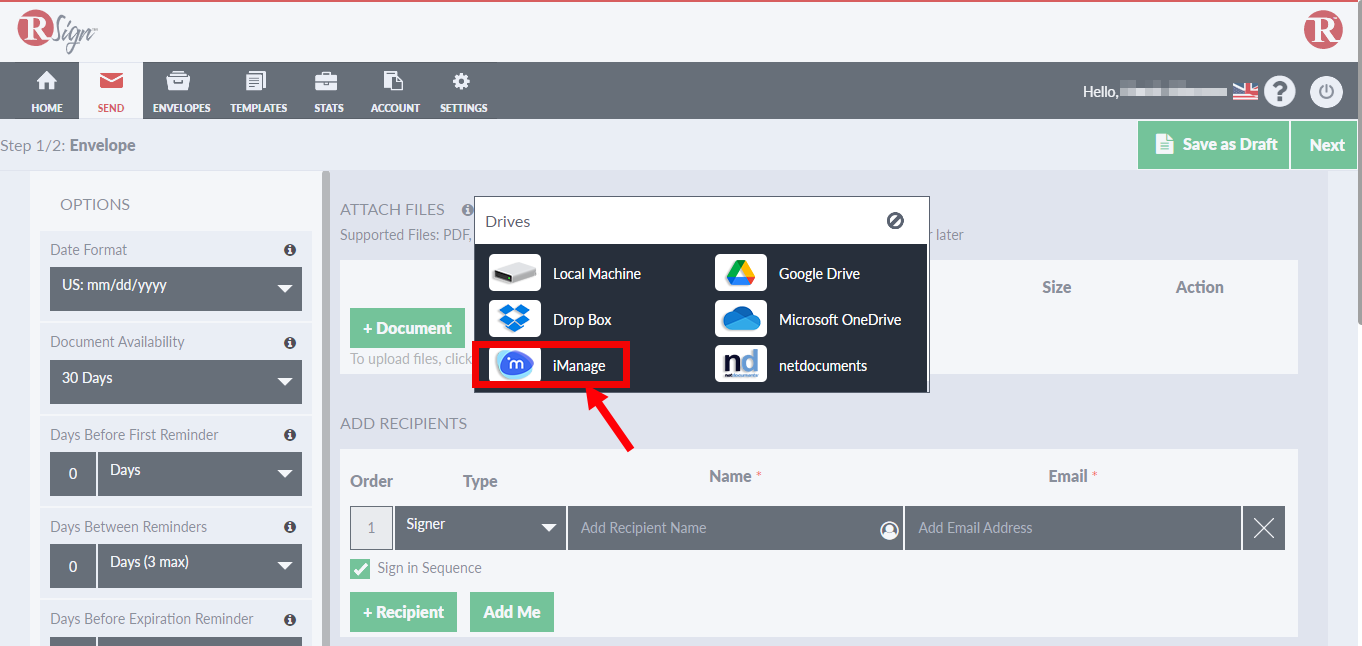Select Local Machine drive icon
This screenshot has width=1362, height=646.
coord(515,274)
